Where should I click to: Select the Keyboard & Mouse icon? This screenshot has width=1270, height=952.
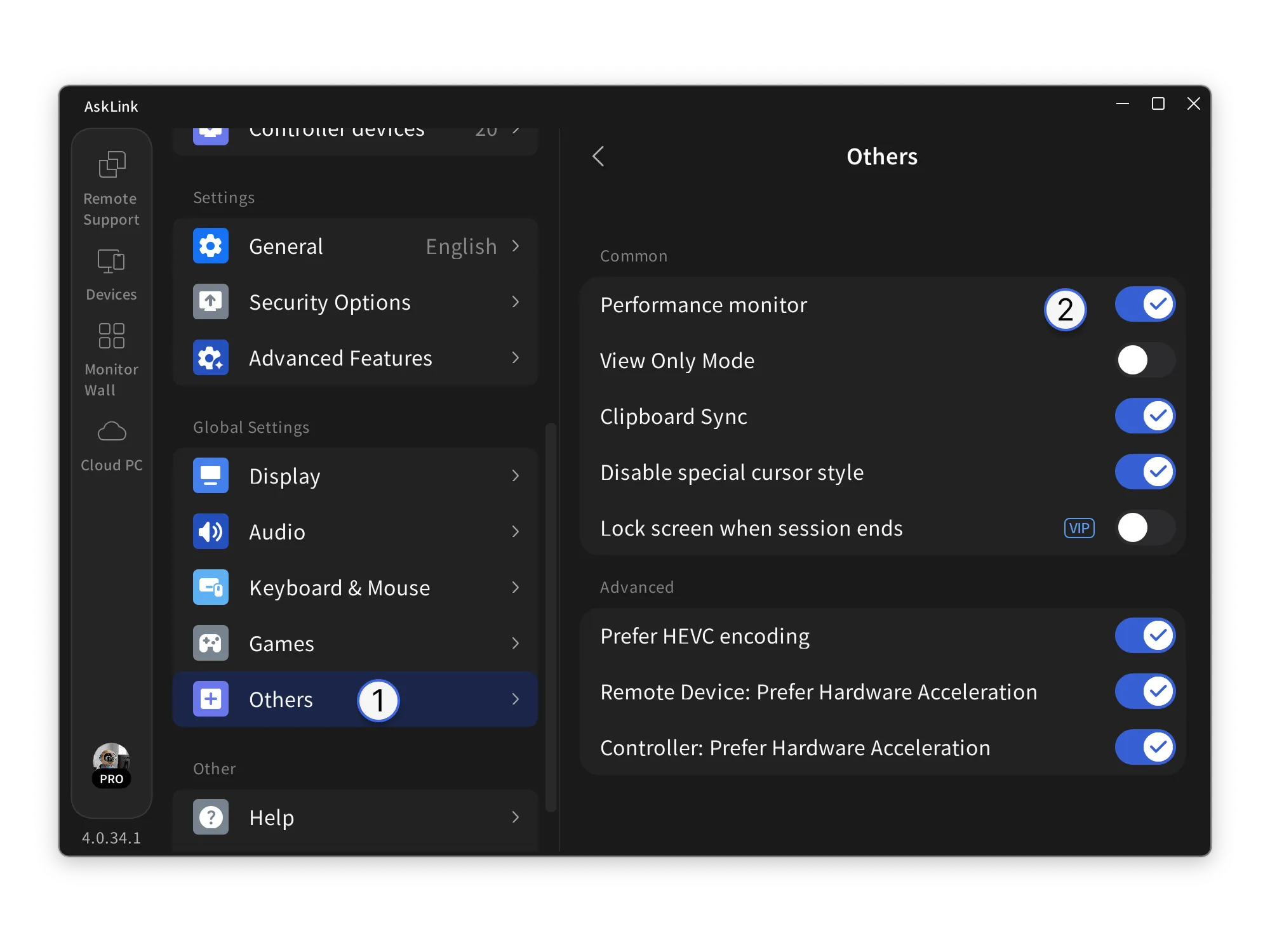tap(210, 587)
